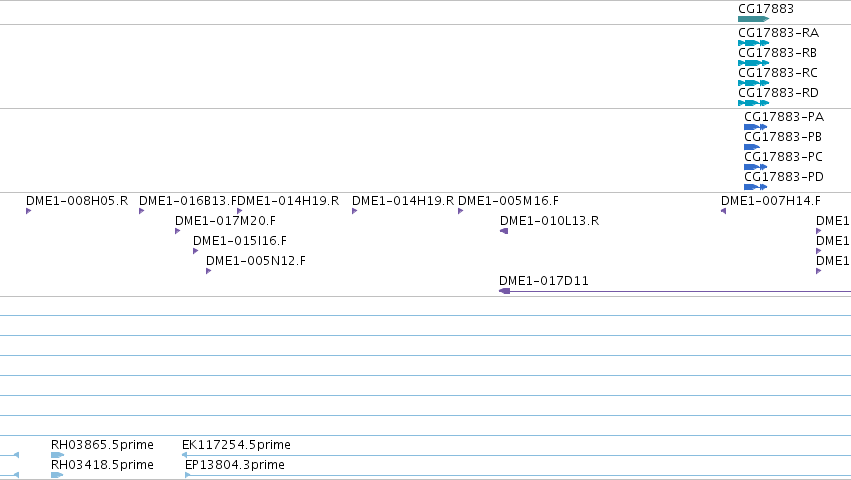The width and height of the screenshot is (851, 480).
Task: Select the DME1-008H05.R label
Action: [77, 201]
